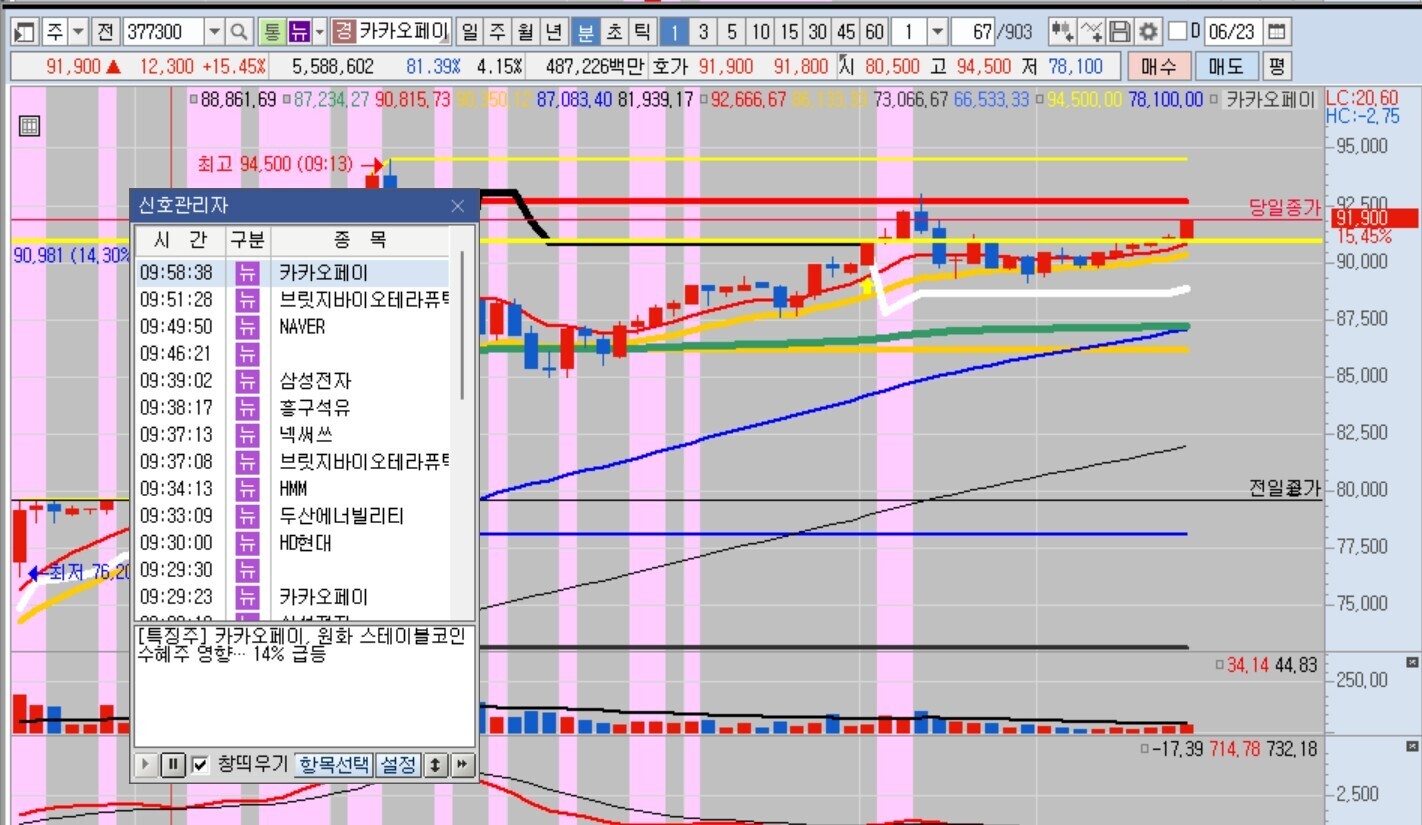Select the 30-minute interval tab
Viewport: 1422px width, 825px height.
pyautogui.click(x=818, y=32)
